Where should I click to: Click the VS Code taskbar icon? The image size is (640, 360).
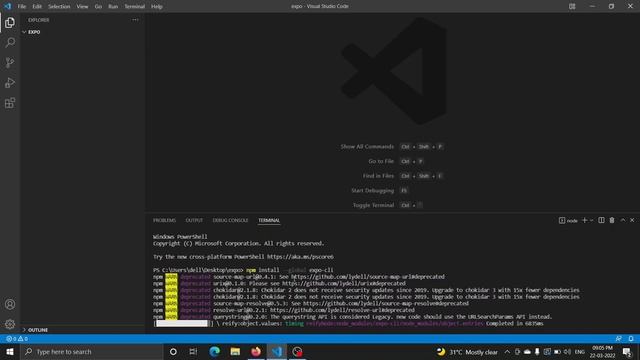[277, 351]
